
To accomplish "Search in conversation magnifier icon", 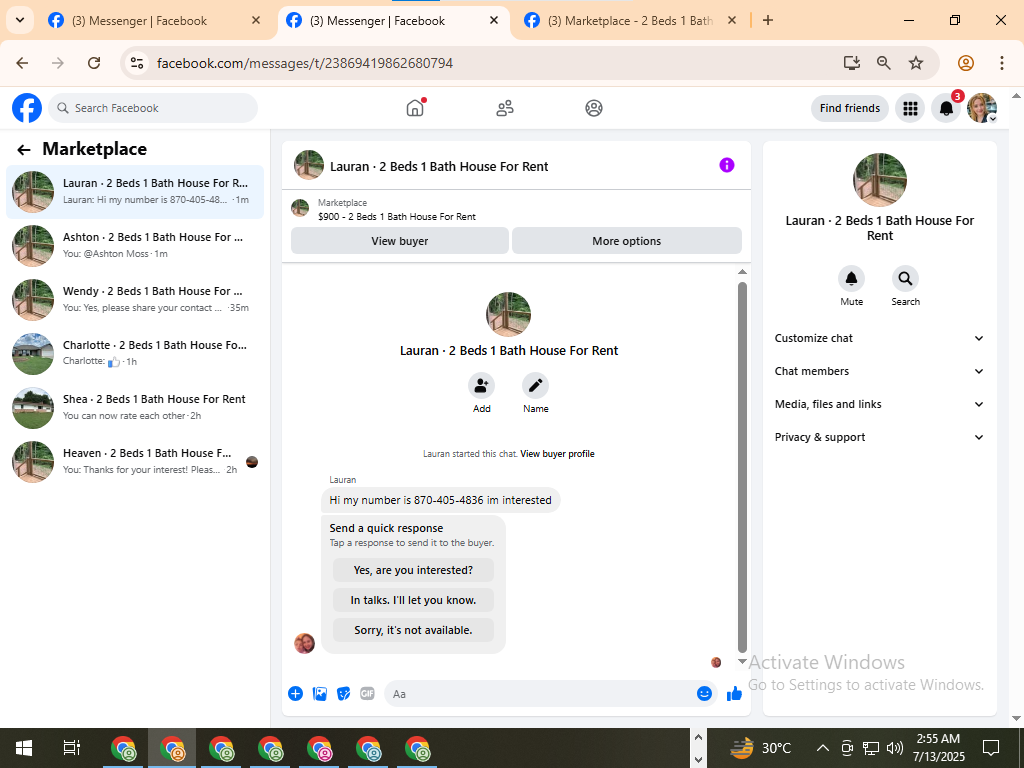I will click(905, 279).
